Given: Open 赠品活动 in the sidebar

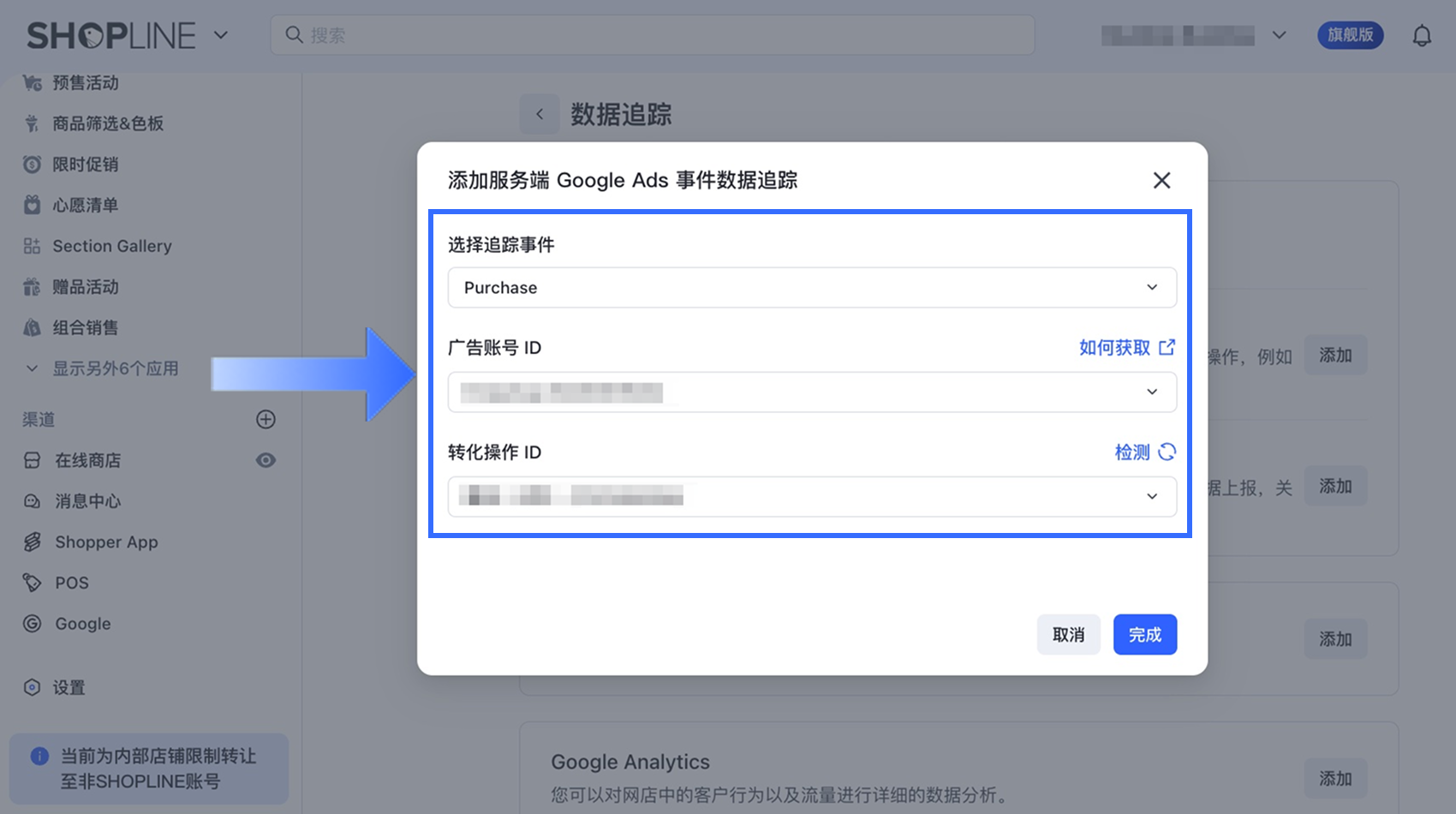Looking at the screenshot, I should click(86, 287).
